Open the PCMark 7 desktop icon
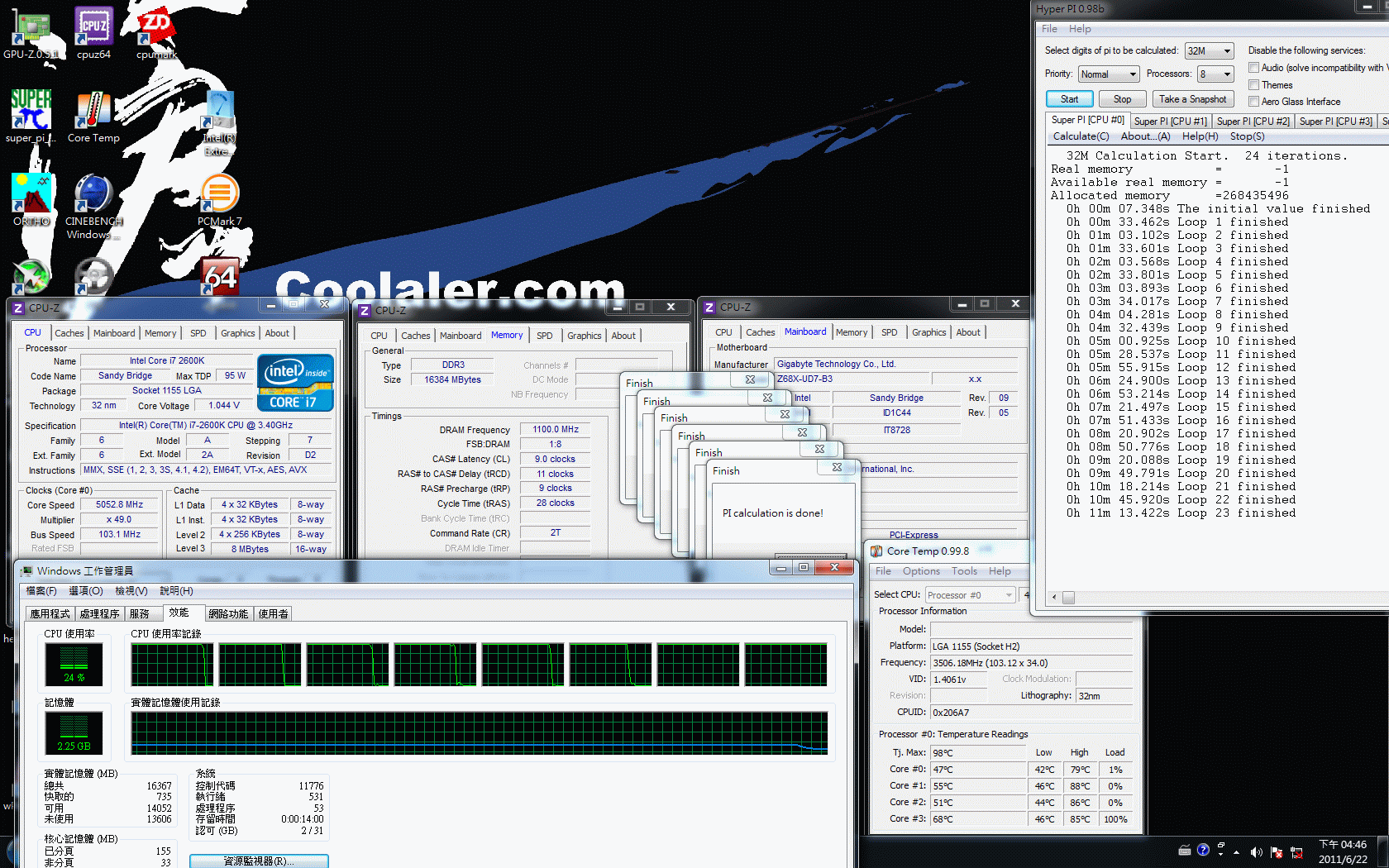This screenshot has width=1389, height=868. click(x=219, y=200)
